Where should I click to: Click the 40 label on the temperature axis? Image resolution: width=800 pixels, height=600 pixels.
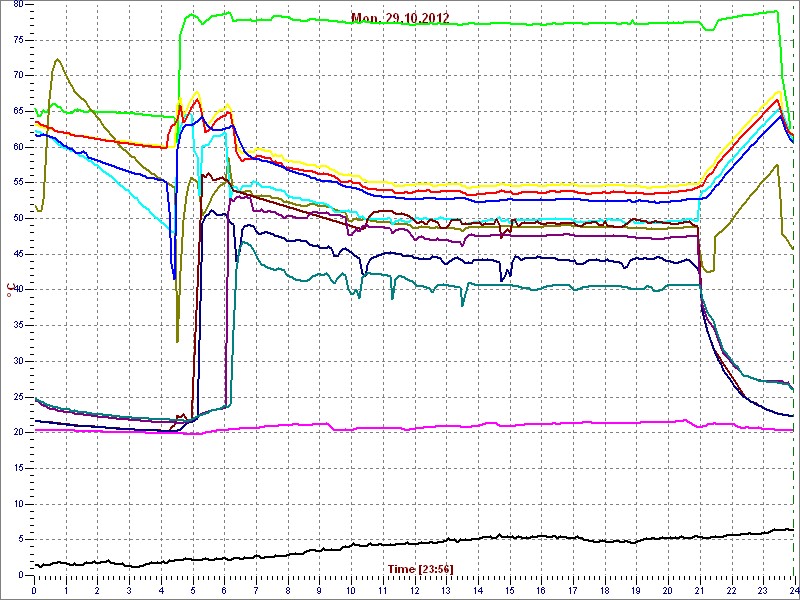click(x=17, y=290)
